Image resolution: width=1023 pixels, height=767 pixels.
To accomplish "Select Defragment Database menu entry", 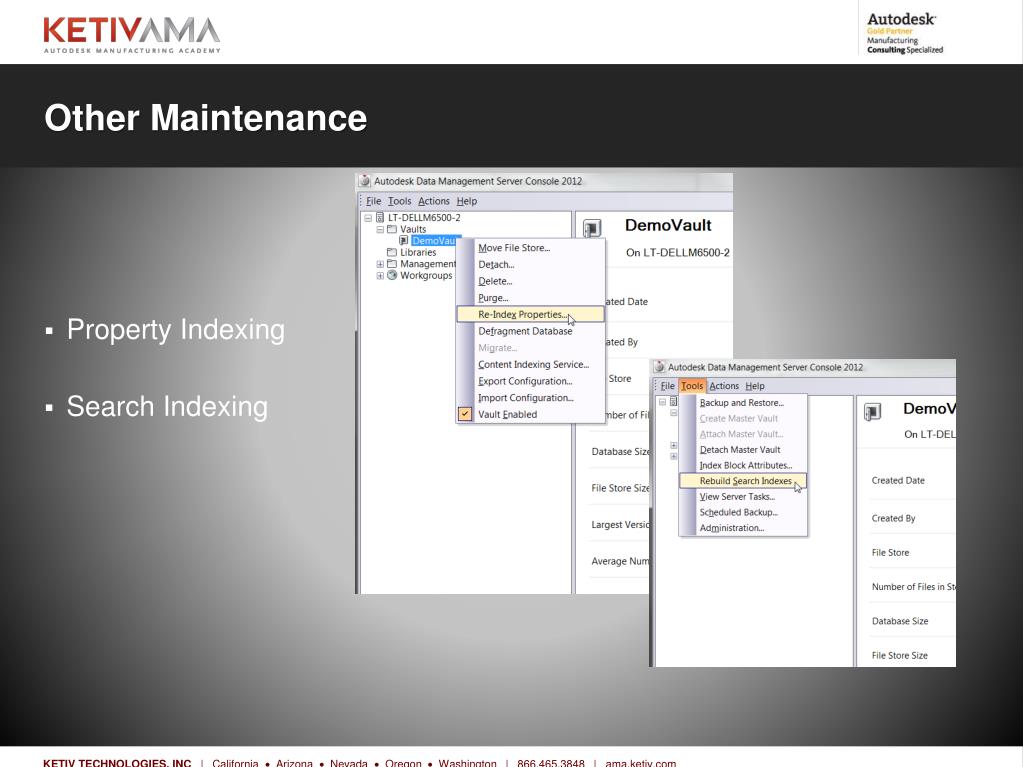I will pyautogui.click(x=530, y=331).
